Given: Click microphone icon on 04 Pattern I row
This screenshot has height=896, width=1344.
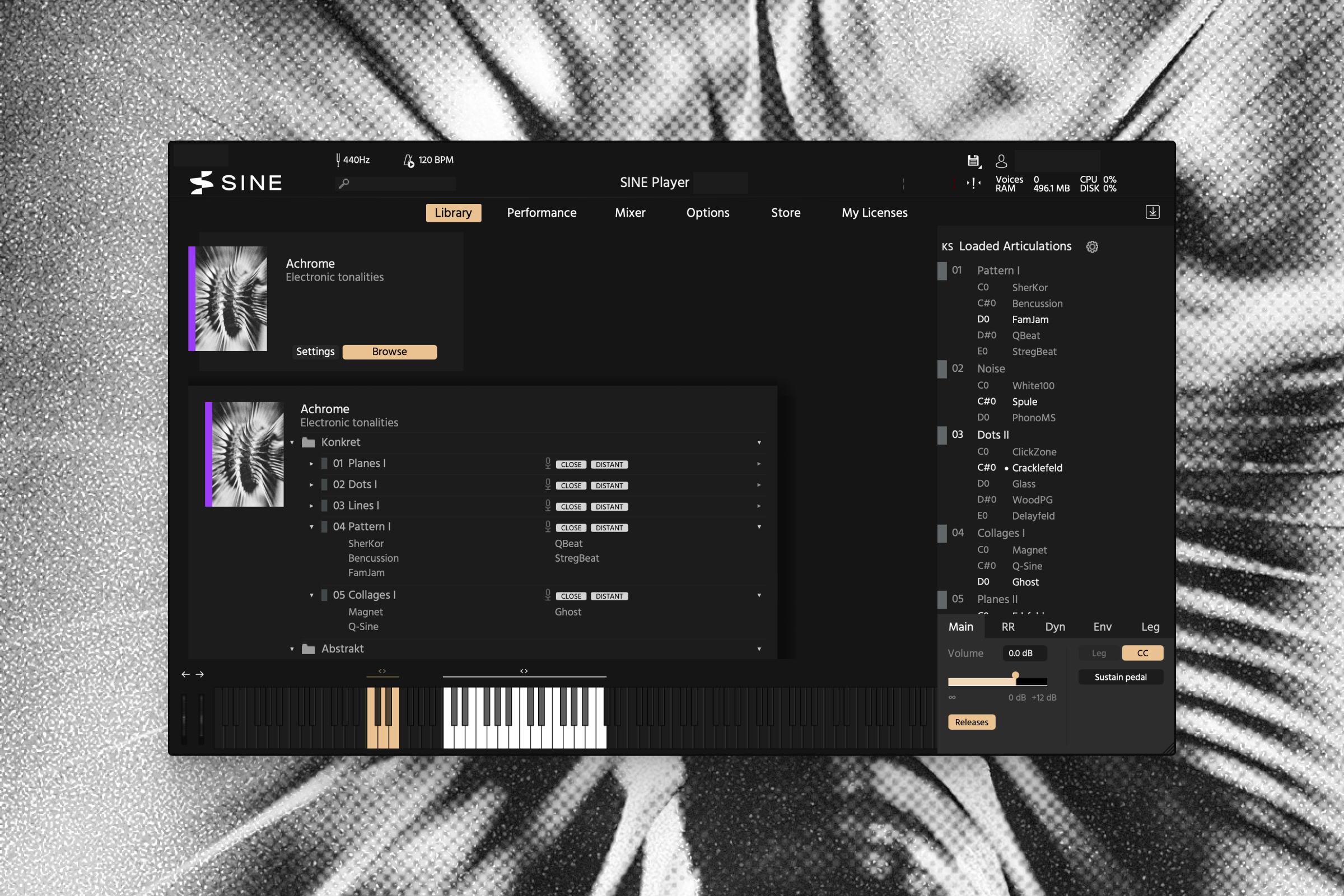Looking at the screenshot, I should point(548,527).
